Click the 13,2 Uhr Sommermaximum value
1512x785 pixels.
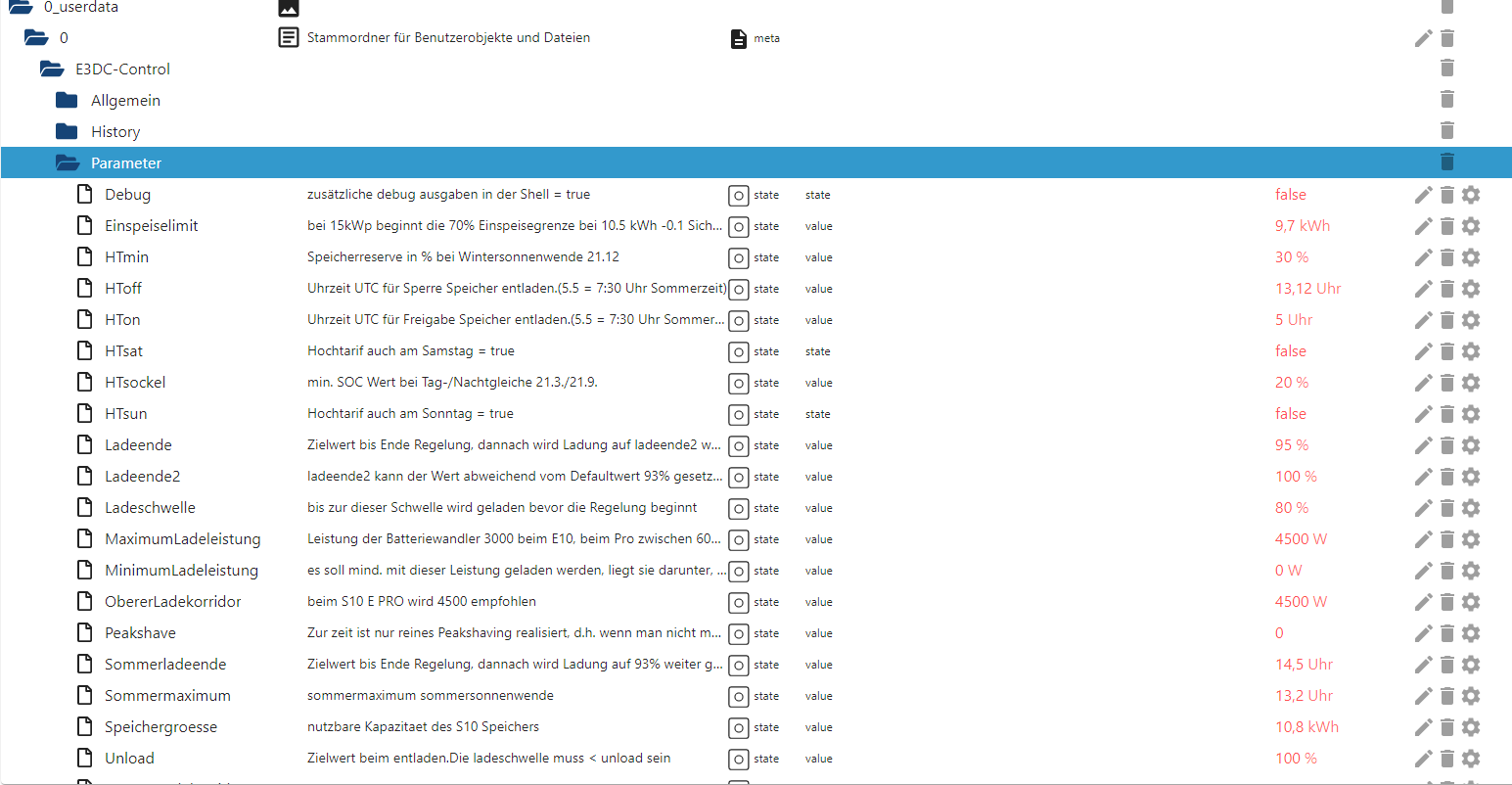point(1304,696)
